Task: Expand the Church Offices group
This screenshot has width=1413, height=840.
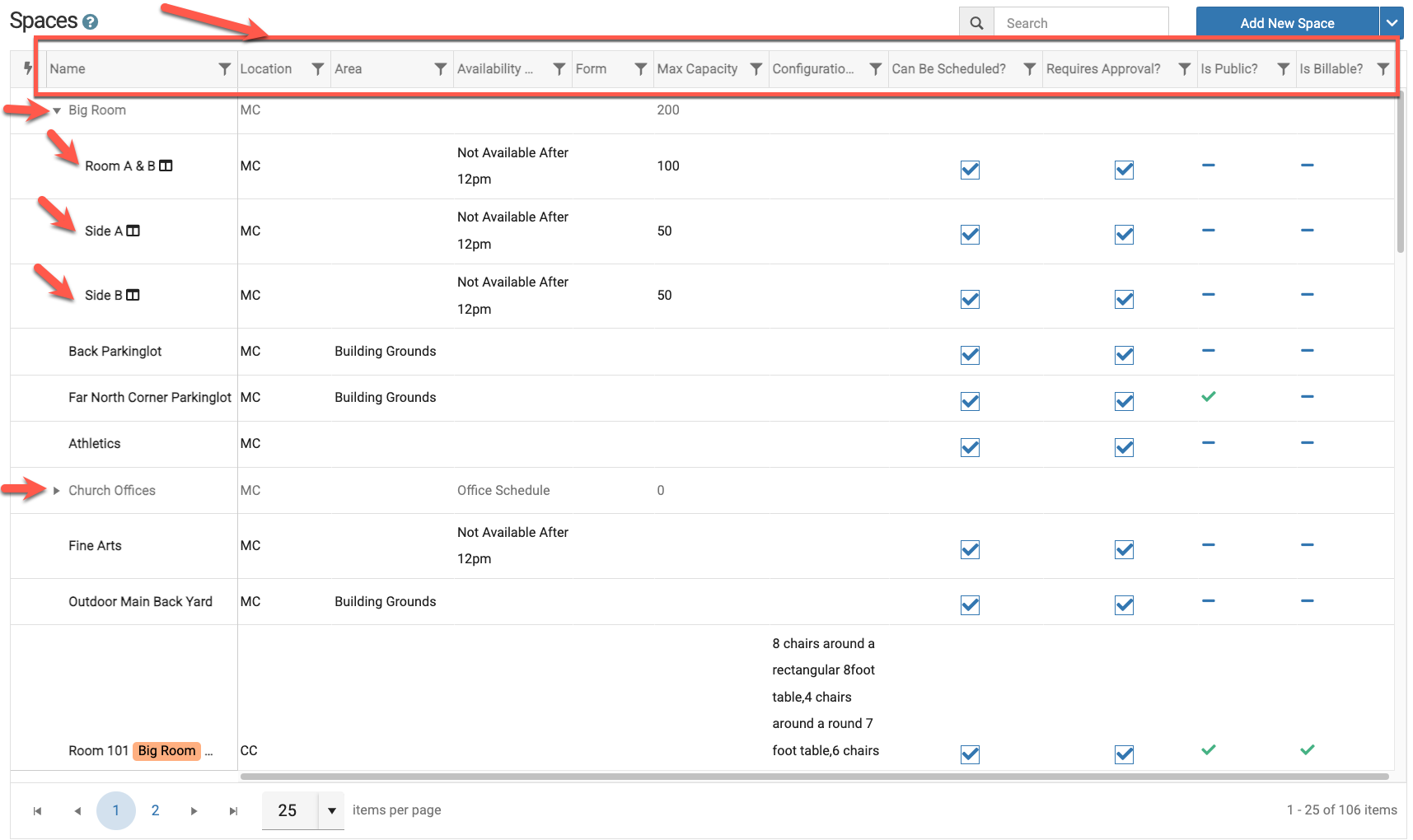Action: 56,491
